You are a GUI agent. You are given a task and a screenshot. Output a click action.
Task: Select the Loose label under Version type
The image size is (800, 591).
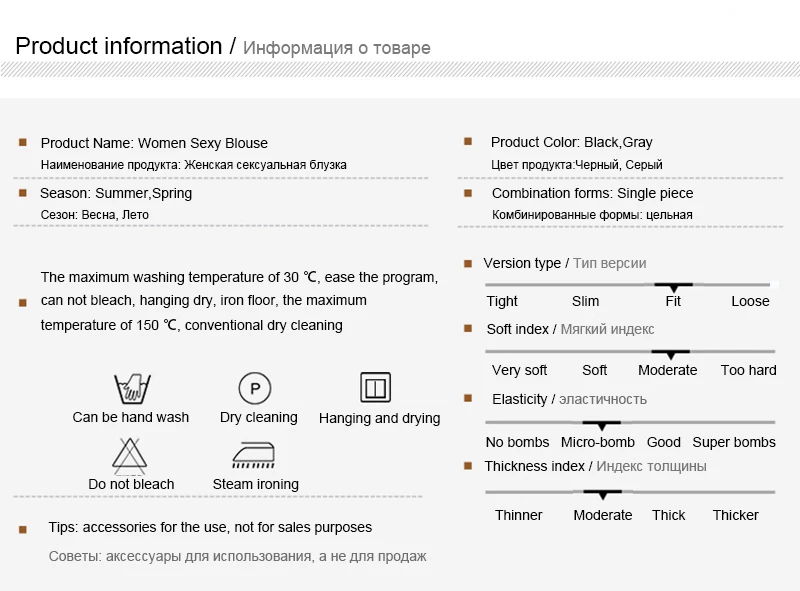(750, 301)
